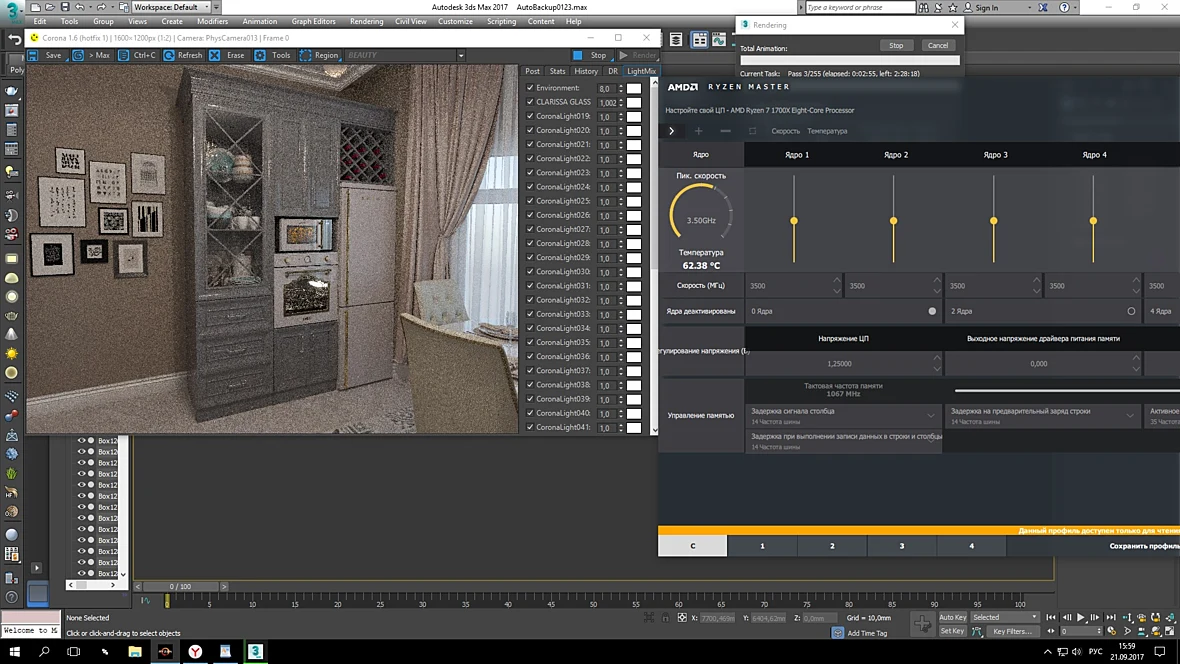Click the Save icon in Corona frame buffer
This screenshot has height=664, width=1180.
33,55
